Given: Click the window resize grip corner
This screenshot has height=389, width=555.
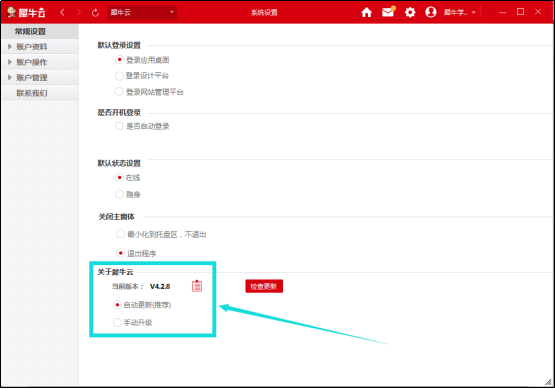Looking at the screenshot, I should 548,382.
